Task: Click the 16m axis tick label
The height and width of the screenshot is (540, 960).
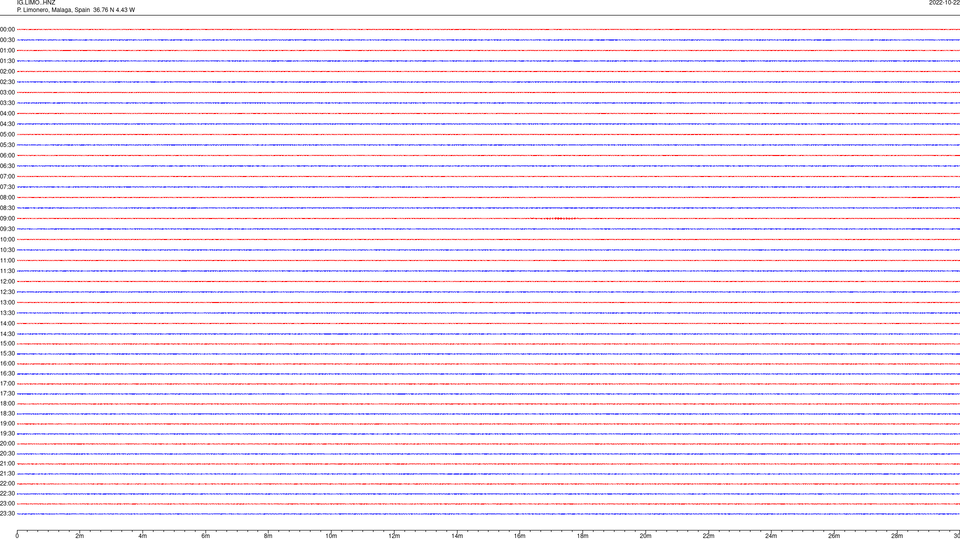Action: (520, 536)
